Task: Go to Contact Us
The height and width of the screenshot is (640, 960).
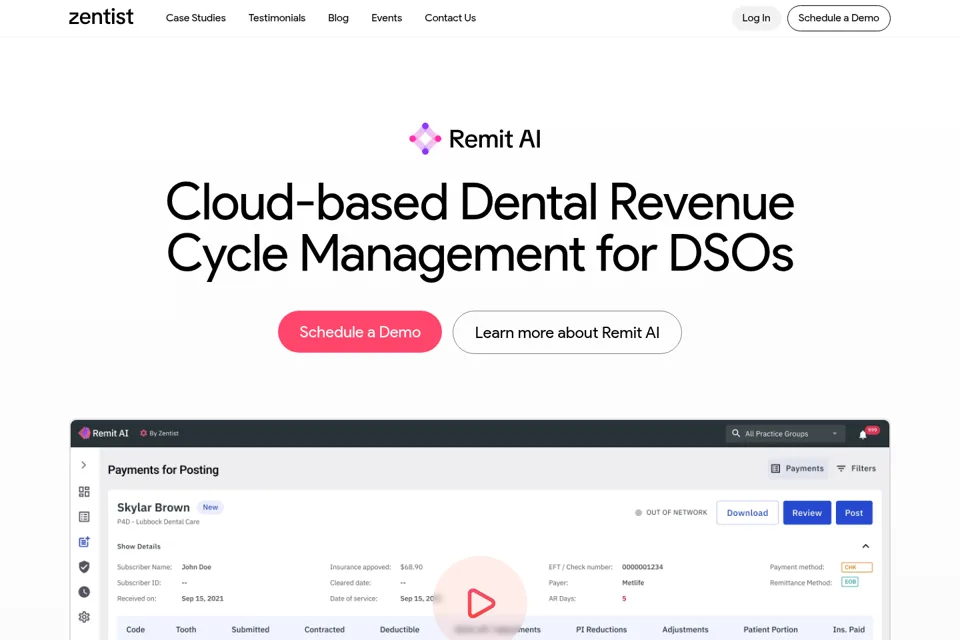Action: tap(450, 18)
